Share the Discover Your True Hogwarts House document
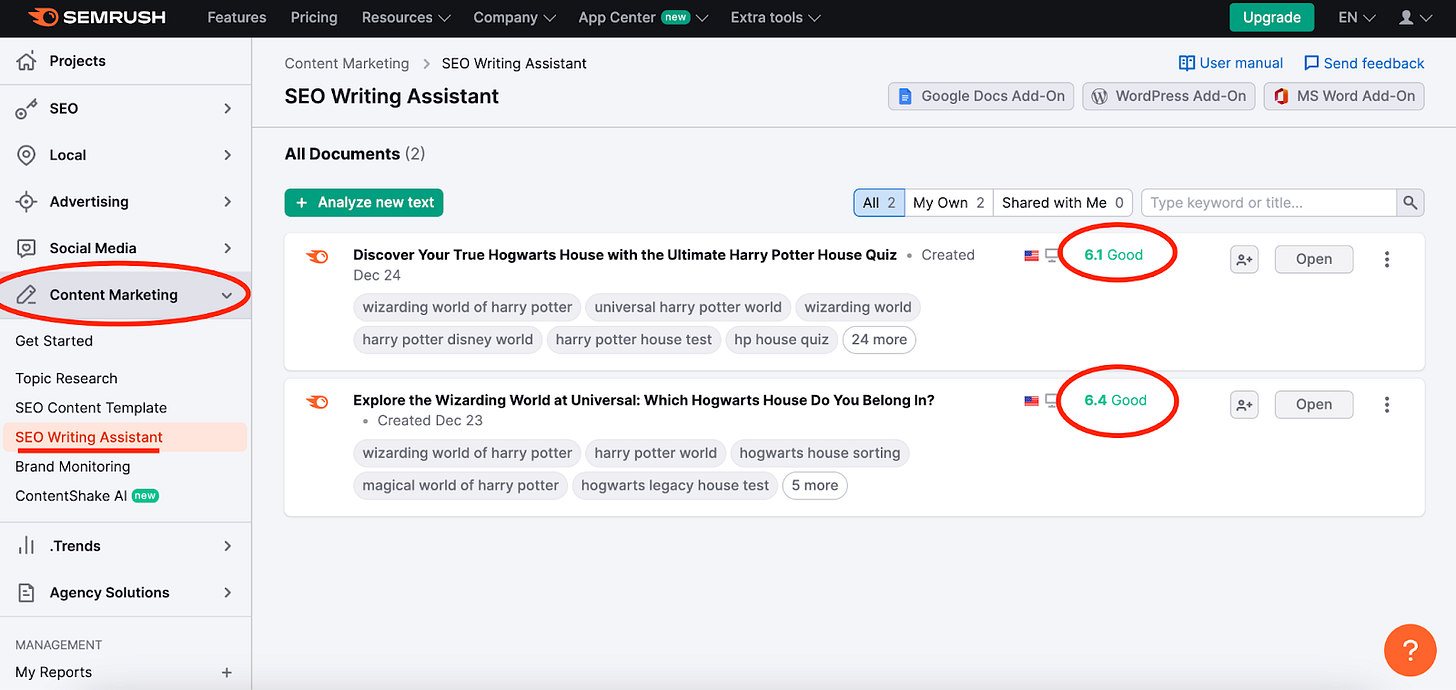This screenshot has width=1456, height=690. coord(1244,259)
